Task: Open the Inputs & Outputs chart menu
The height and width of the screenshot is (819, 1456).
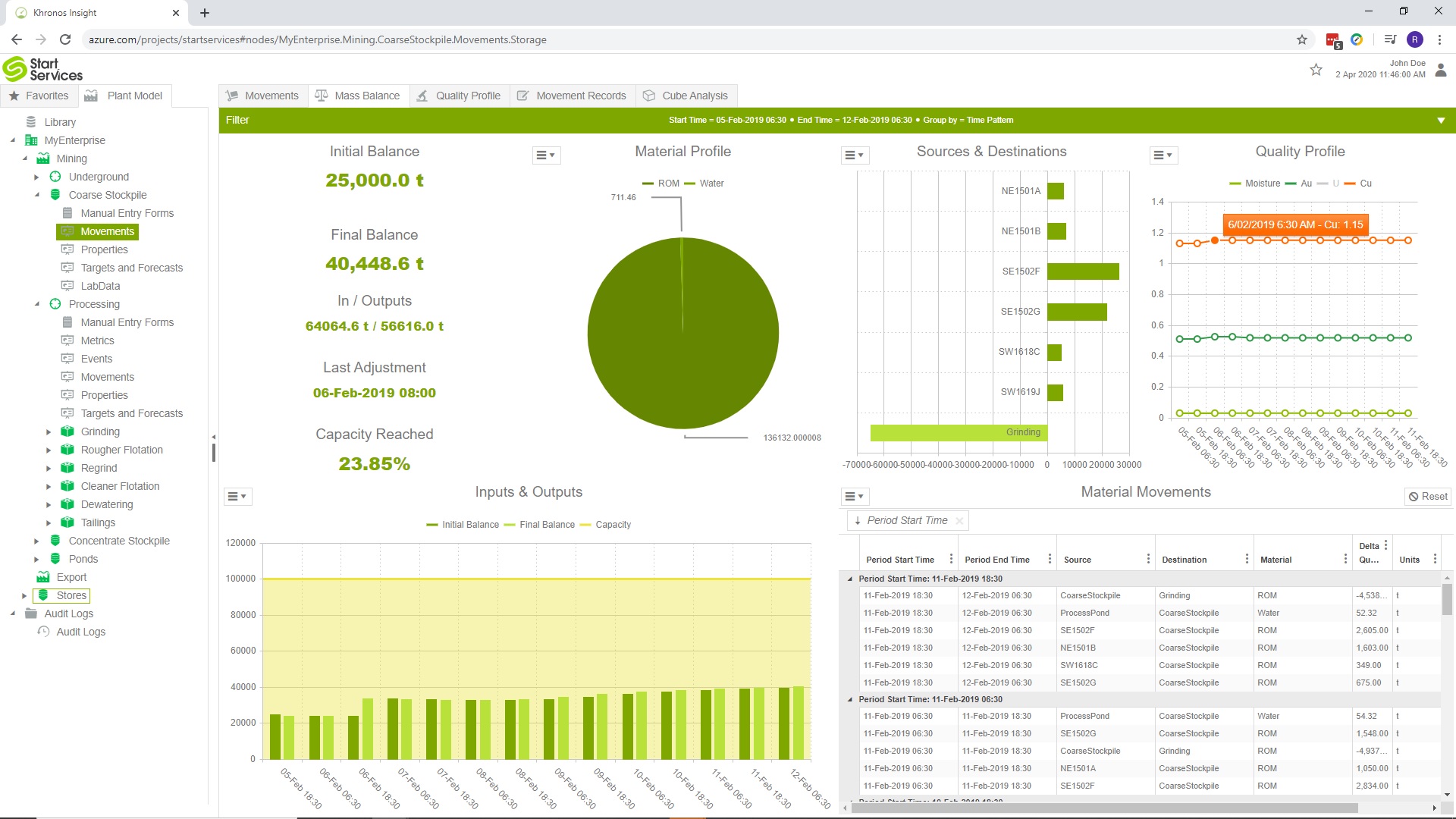Action: (237, 497)
